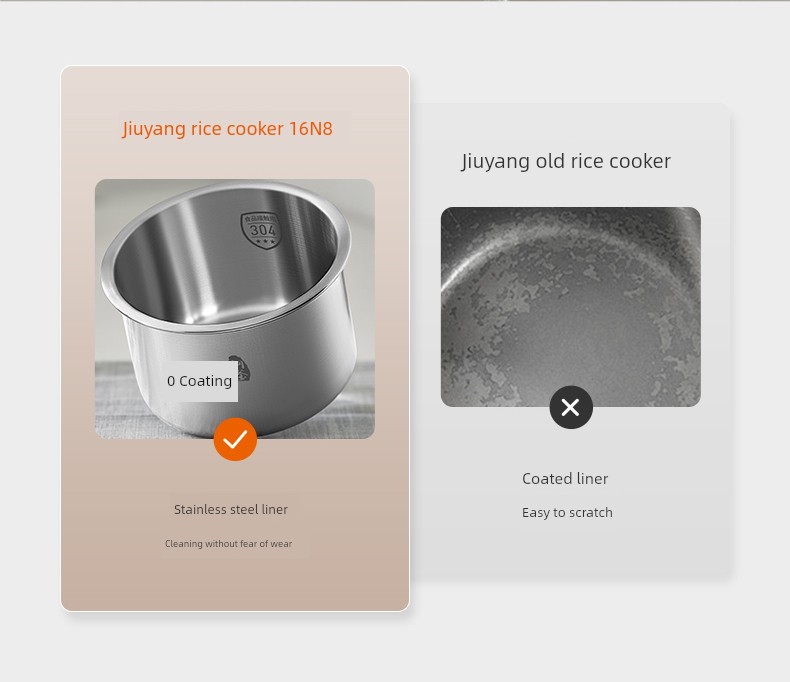Screen dimensions: 790x682
Task: Click the 'Coated liner' label
Action: 565,479
